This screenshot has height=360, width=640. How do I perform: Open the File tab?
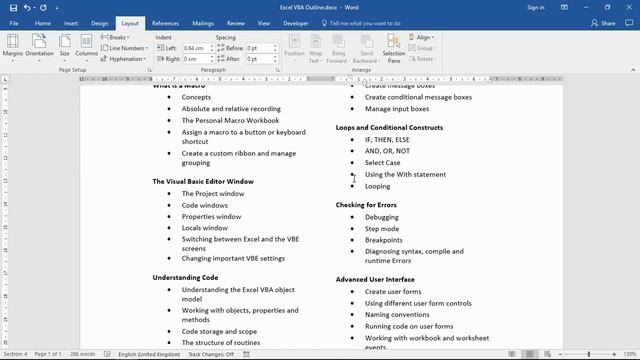tap(14, 23)
